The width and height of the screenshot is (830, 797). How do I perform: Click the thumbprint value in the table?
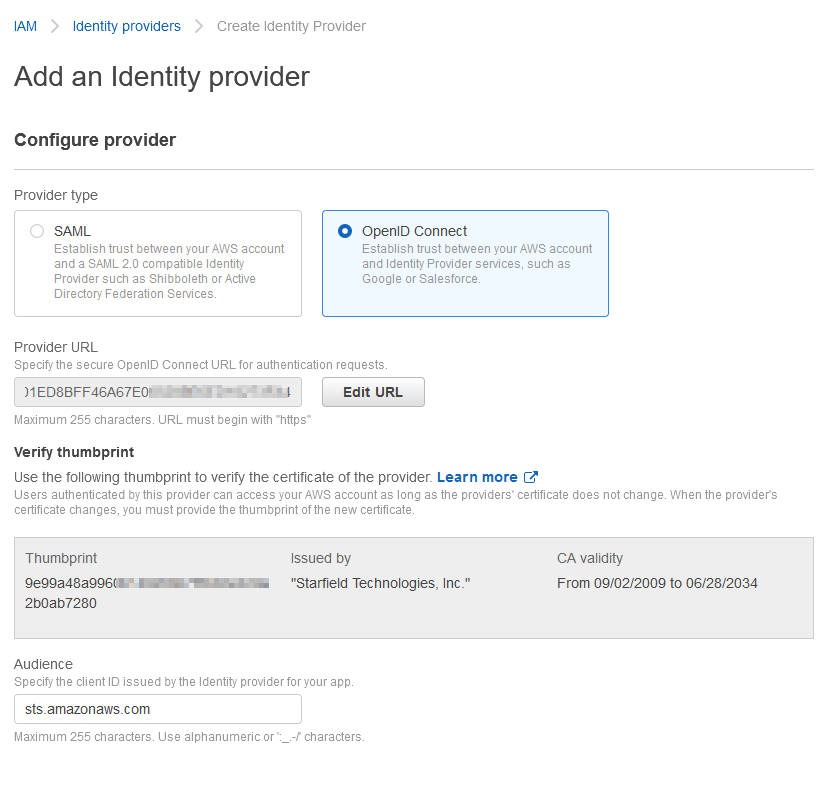[147, 593]
